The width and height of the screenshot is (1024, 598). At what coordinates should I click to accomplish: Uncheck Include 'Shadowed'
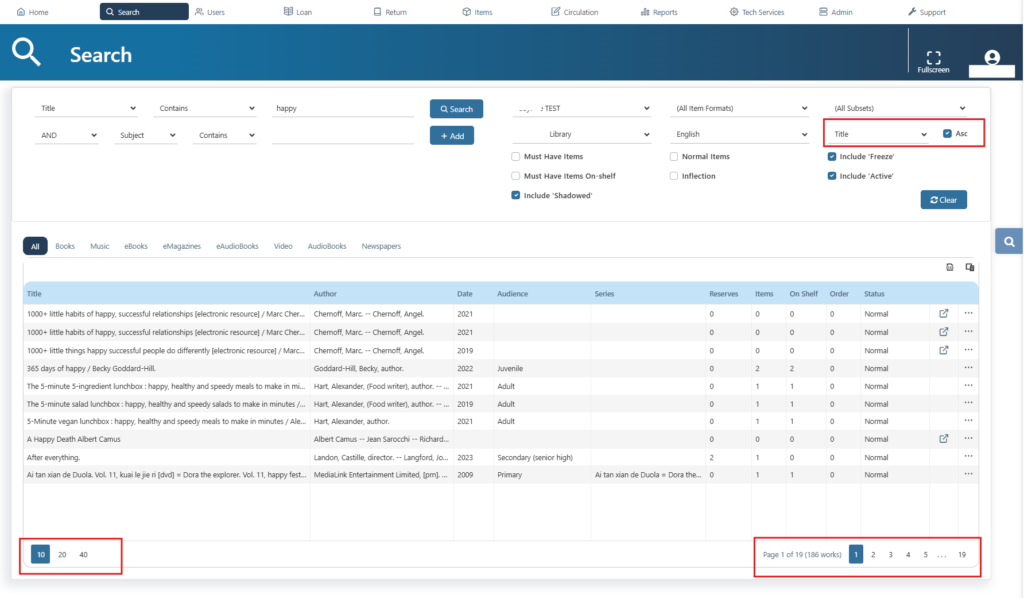click(x=515, y=195)
